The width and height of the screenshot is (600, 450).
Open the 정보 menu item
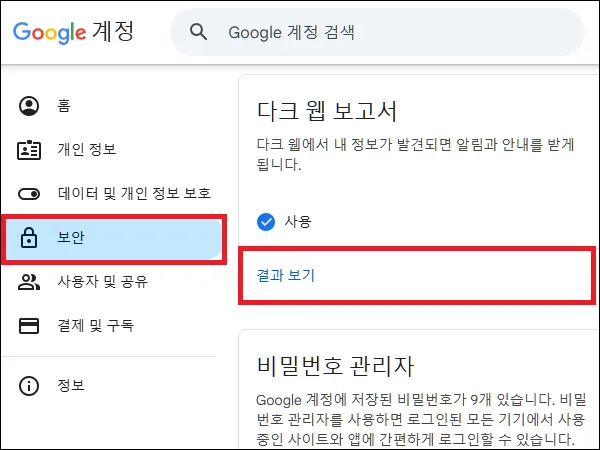coord(71,385)
